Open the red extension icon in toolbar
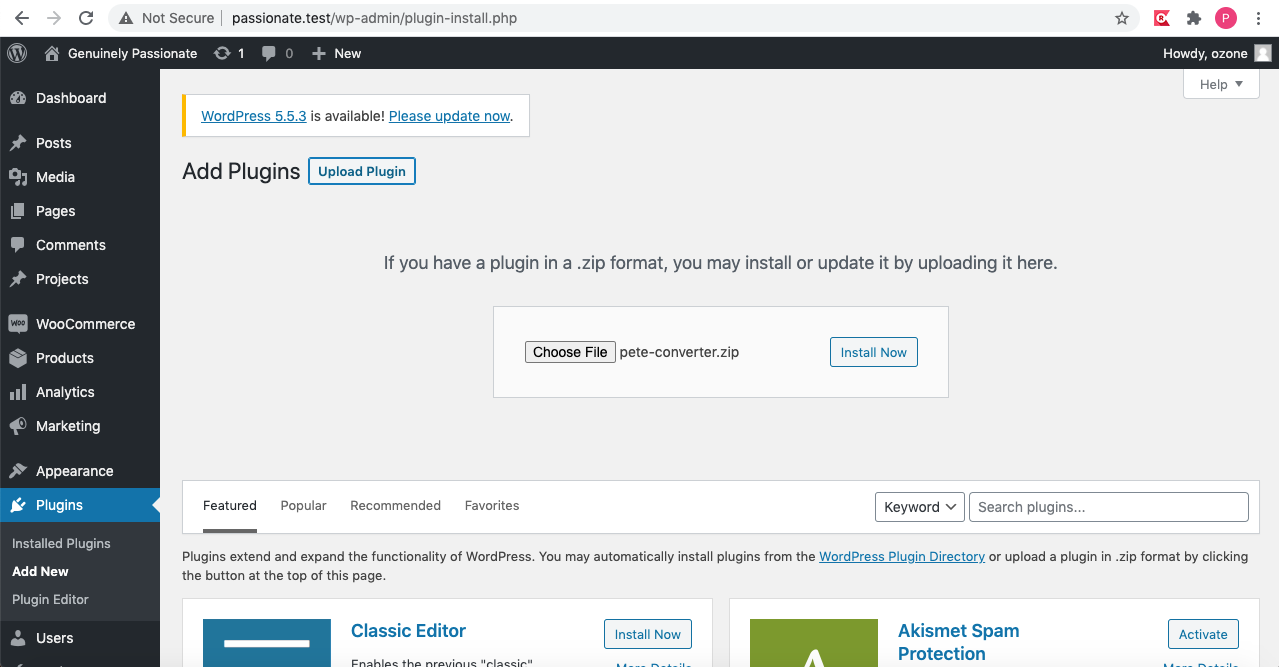The width and height of the screenshot is (1279, 667). [1162, 18]
